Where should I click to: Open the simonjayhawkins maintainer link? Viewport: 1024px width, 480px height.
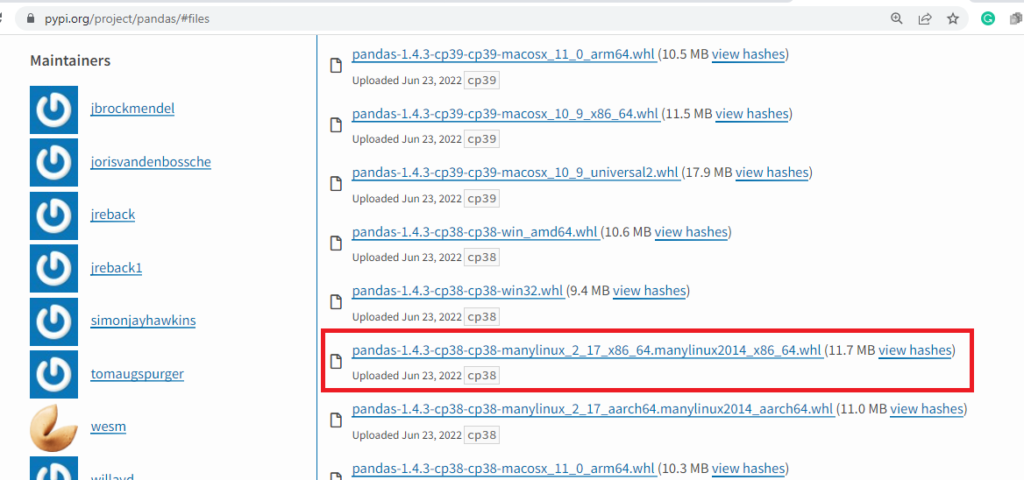pyautogui.click(x=143, y=321)
